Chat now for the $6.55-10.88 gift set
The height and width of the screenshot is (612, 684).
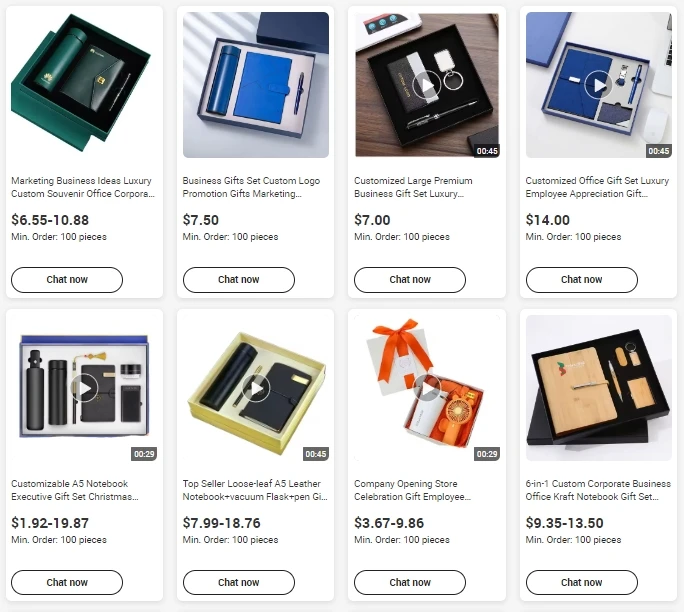click(x=67, y=280)
